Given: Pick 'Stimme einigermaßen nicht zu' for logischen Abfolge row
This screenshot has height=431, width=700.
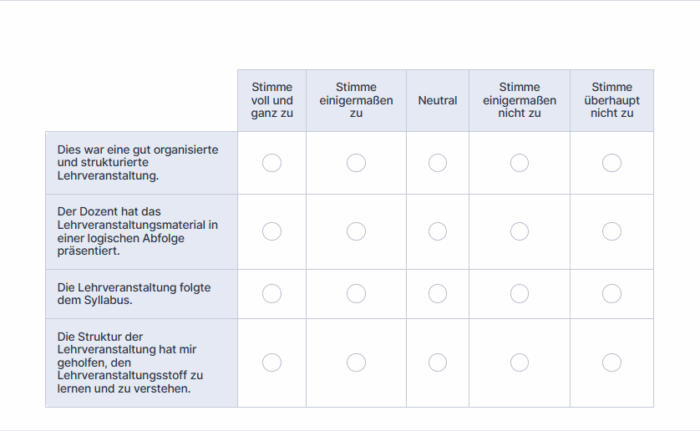Looking at the screenshot, I should tap(519, 231).
